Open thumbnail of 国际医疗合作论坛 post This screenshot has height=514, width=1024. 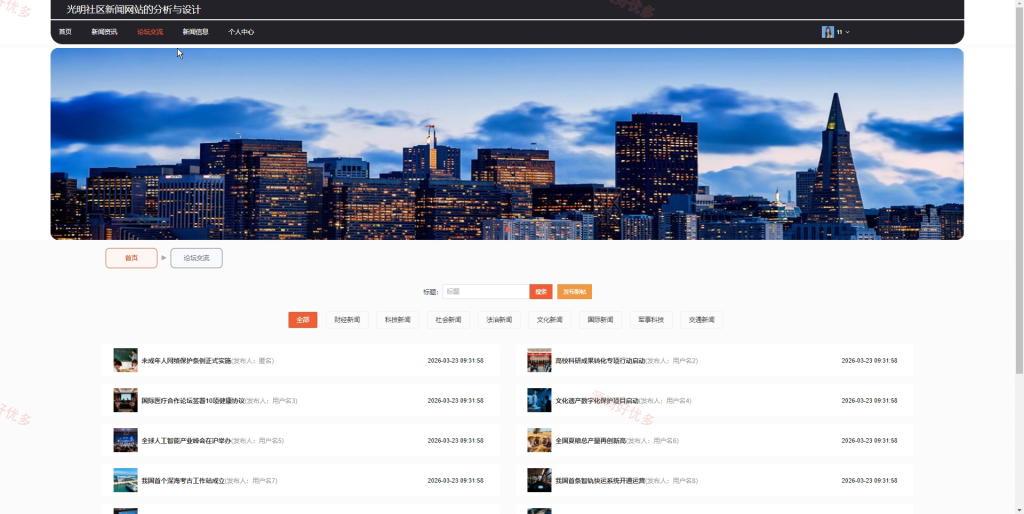(125, 400)
